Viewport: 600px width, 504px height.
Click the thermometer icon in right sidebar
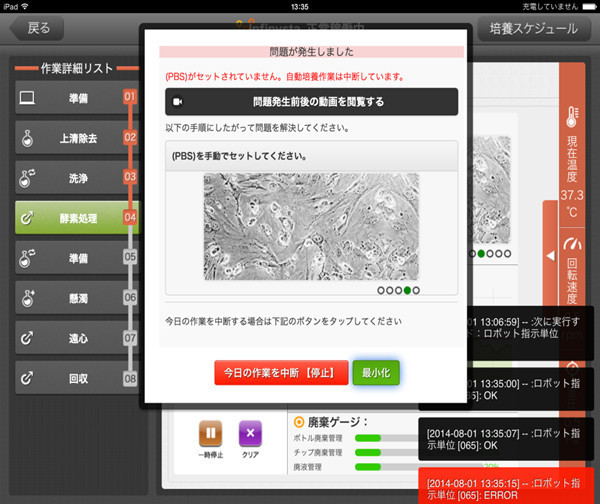572,117
